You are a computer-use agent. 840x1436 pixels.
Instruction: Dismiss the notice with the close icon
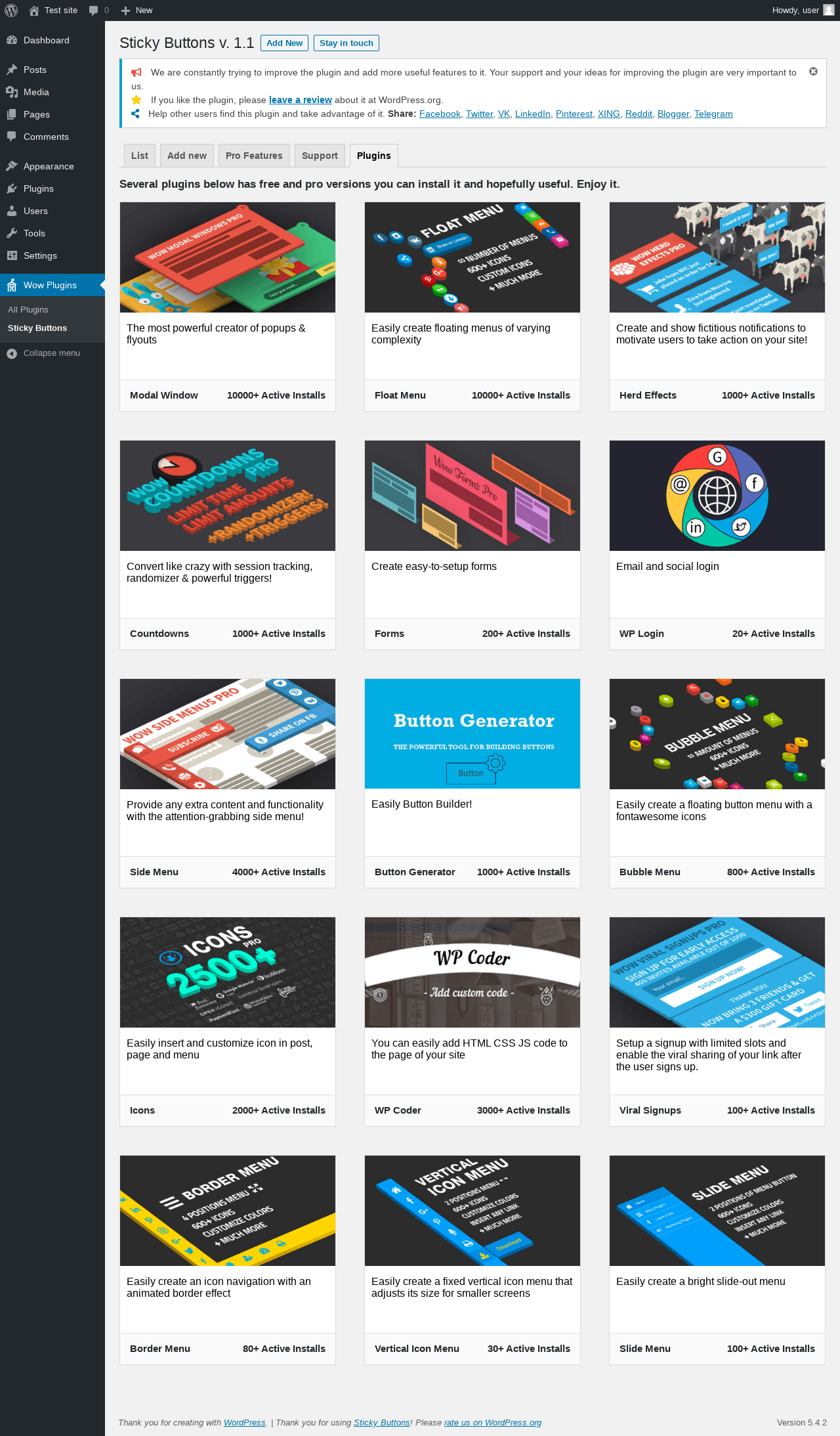(x=813, y=72)
